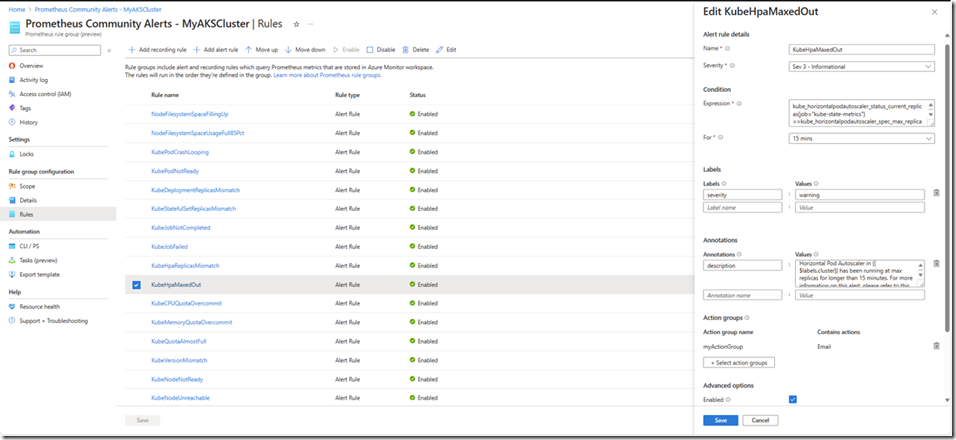The width and height of the screenshot is (956, 440).
Task: Open Locks under Settings
Action: [26, 154]
